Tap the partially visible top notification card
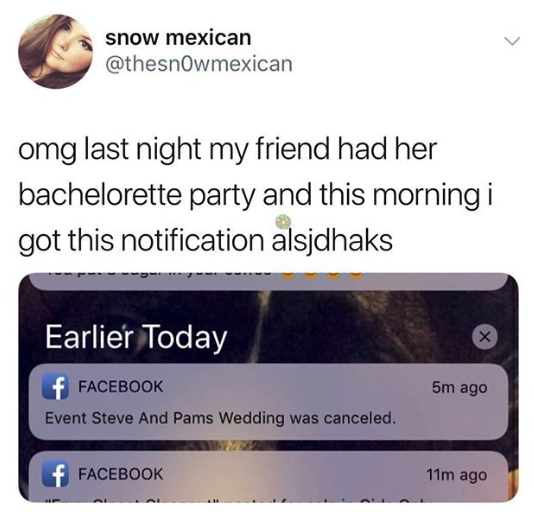This screenshot has width=534, height=526. tap(268, 281)
